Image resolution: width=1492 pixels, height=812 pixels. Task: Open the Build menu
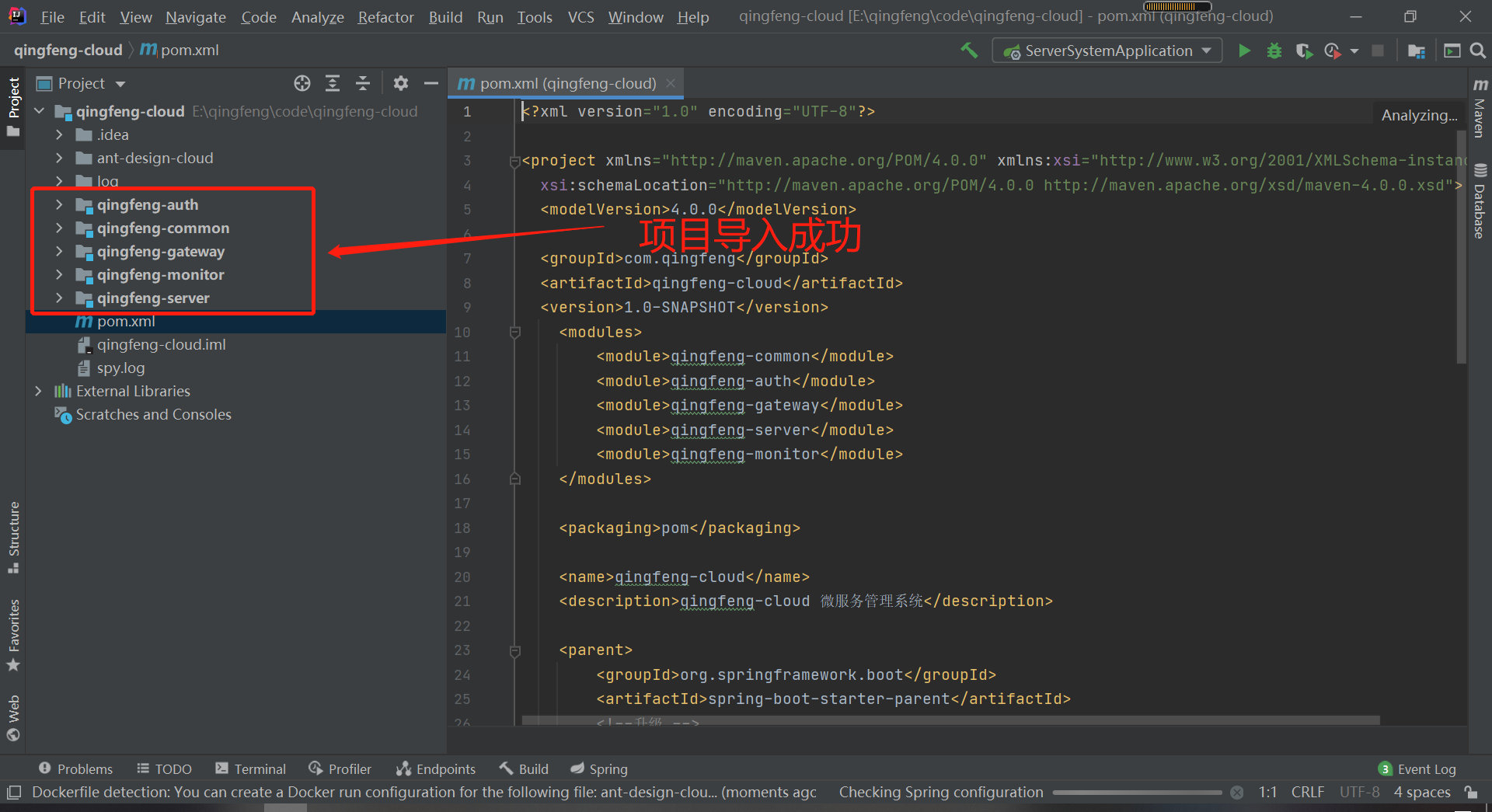point(445,17)
